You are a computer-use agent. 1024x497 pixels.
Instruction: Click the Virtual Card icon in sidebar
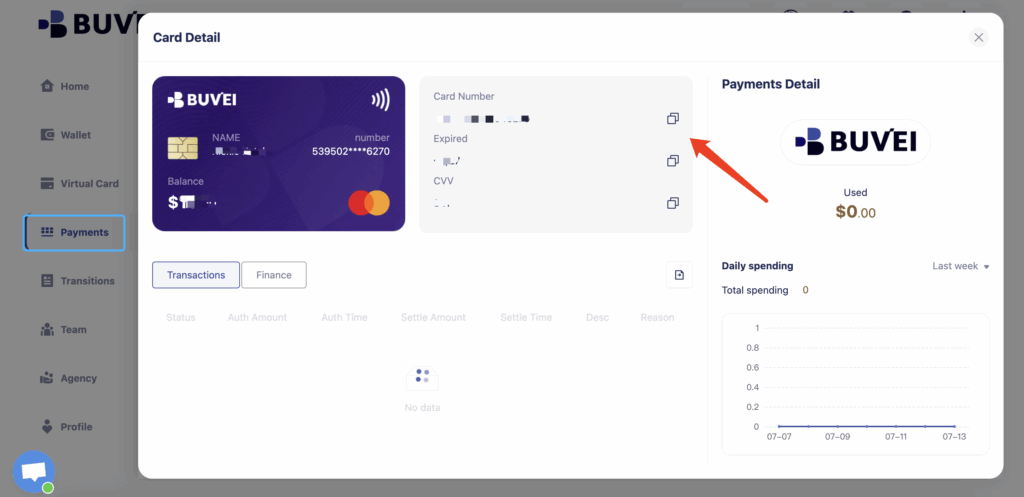click(x=47, y=184)
